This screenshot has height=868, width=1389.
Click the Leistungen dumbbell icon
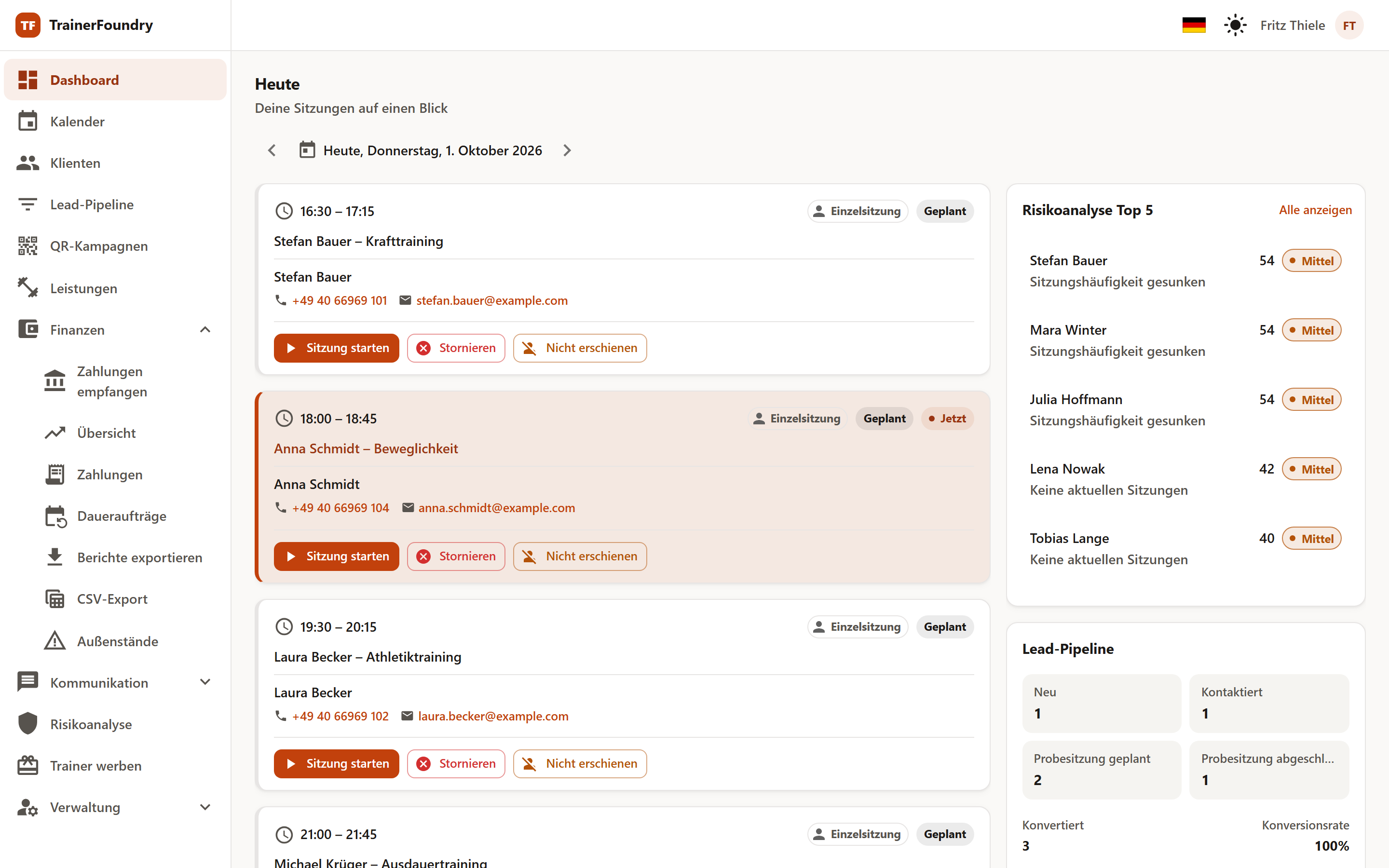[27, 288]
